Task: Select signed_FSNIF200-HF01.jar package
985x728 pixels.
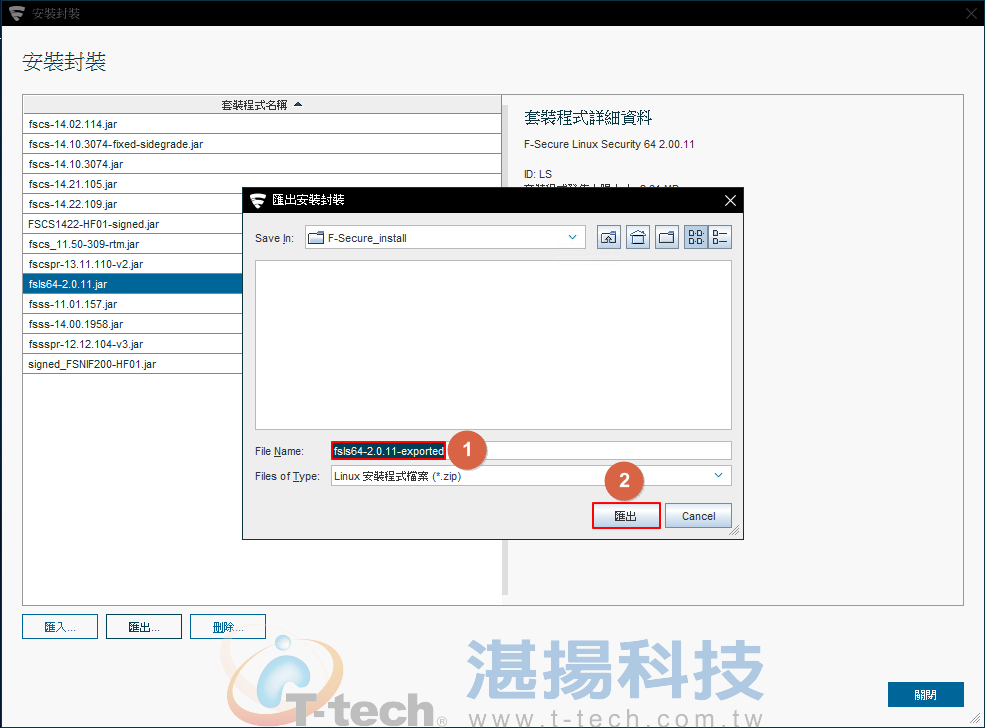Action: click(x=133, y=364)
